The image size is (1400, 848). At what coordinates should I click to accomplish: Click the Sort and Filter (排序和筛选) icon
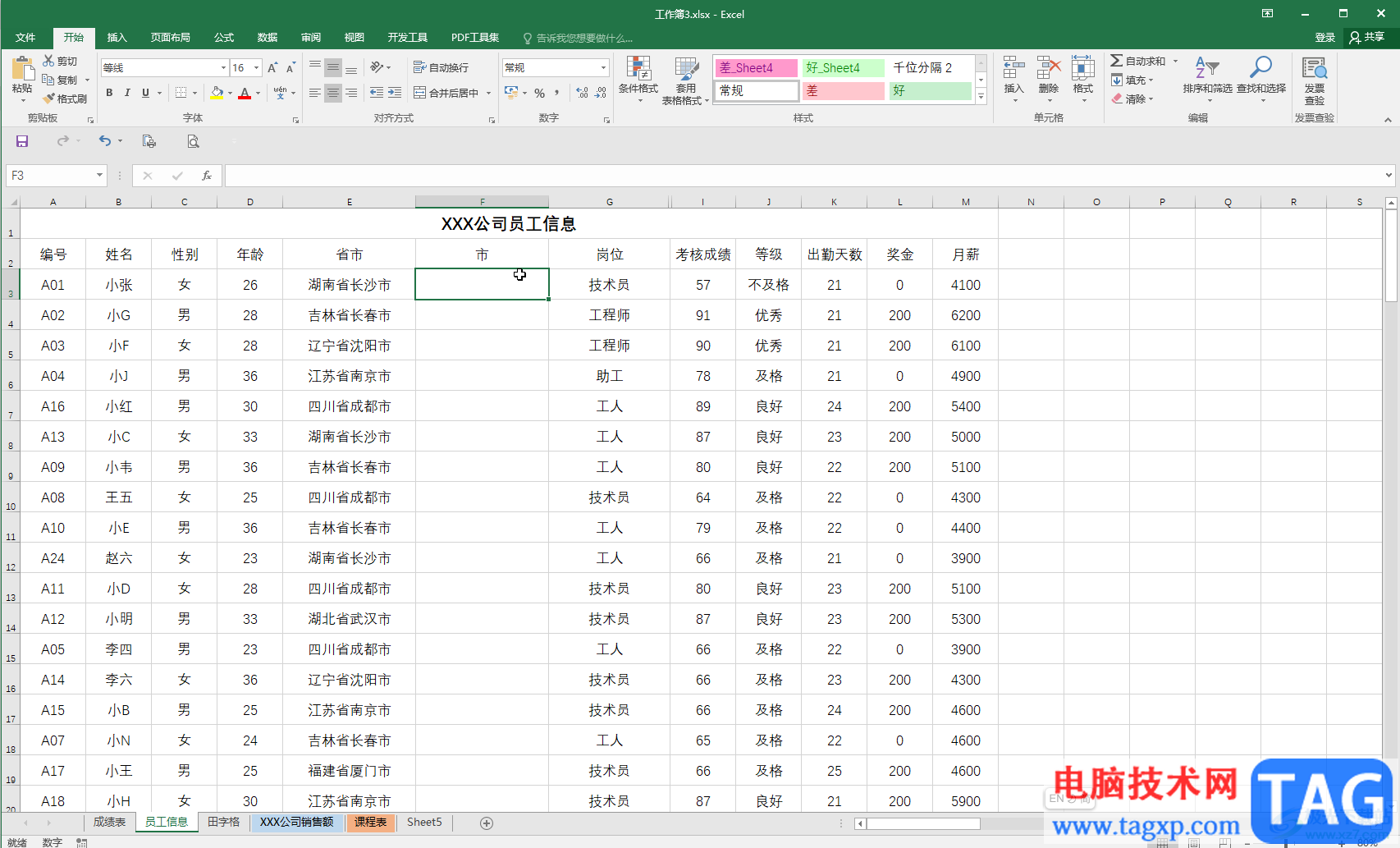(x=1206, y=70)
